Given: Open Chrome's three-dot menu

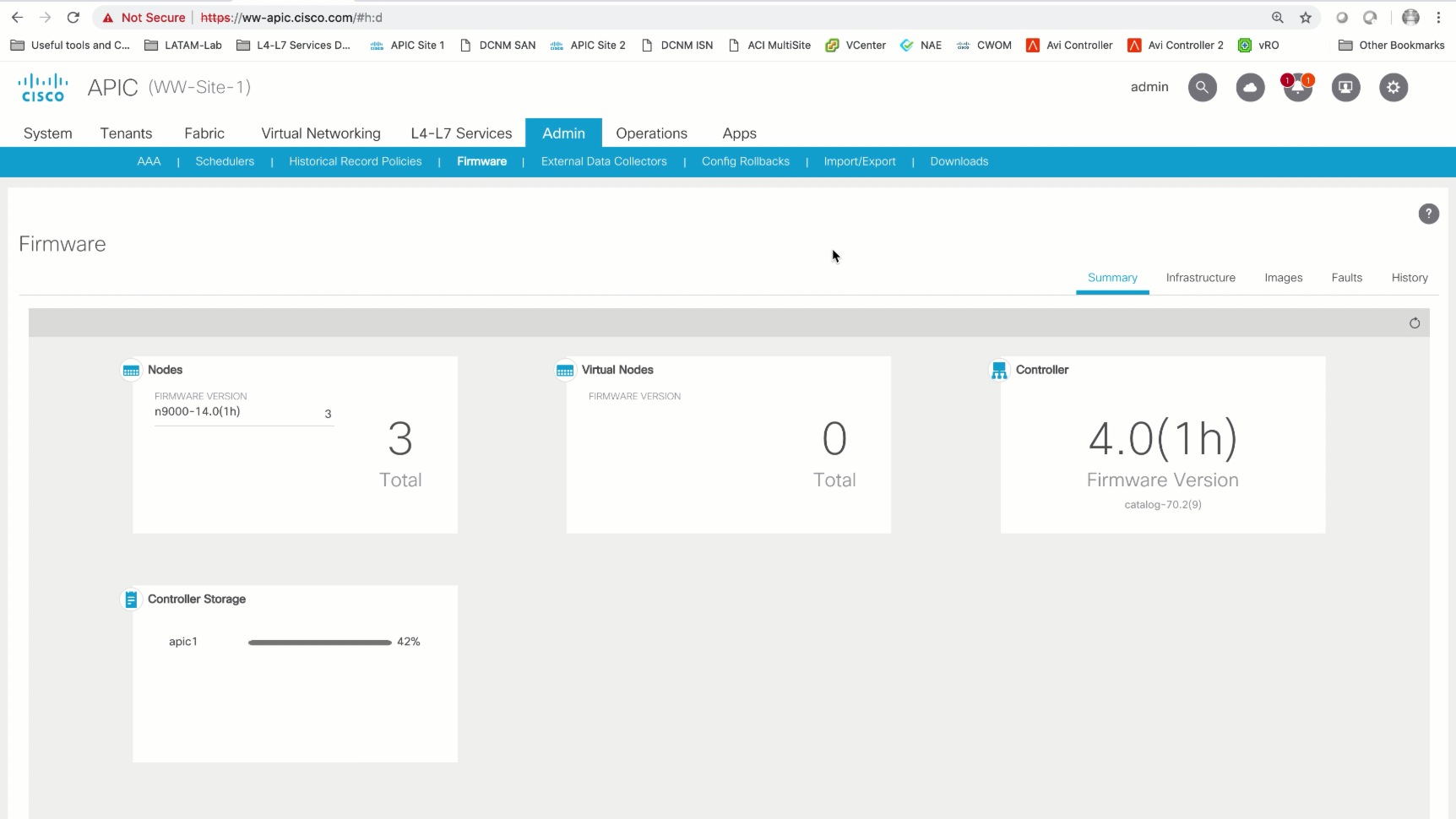Looking at the screenshot, I should coord(1440,17).
